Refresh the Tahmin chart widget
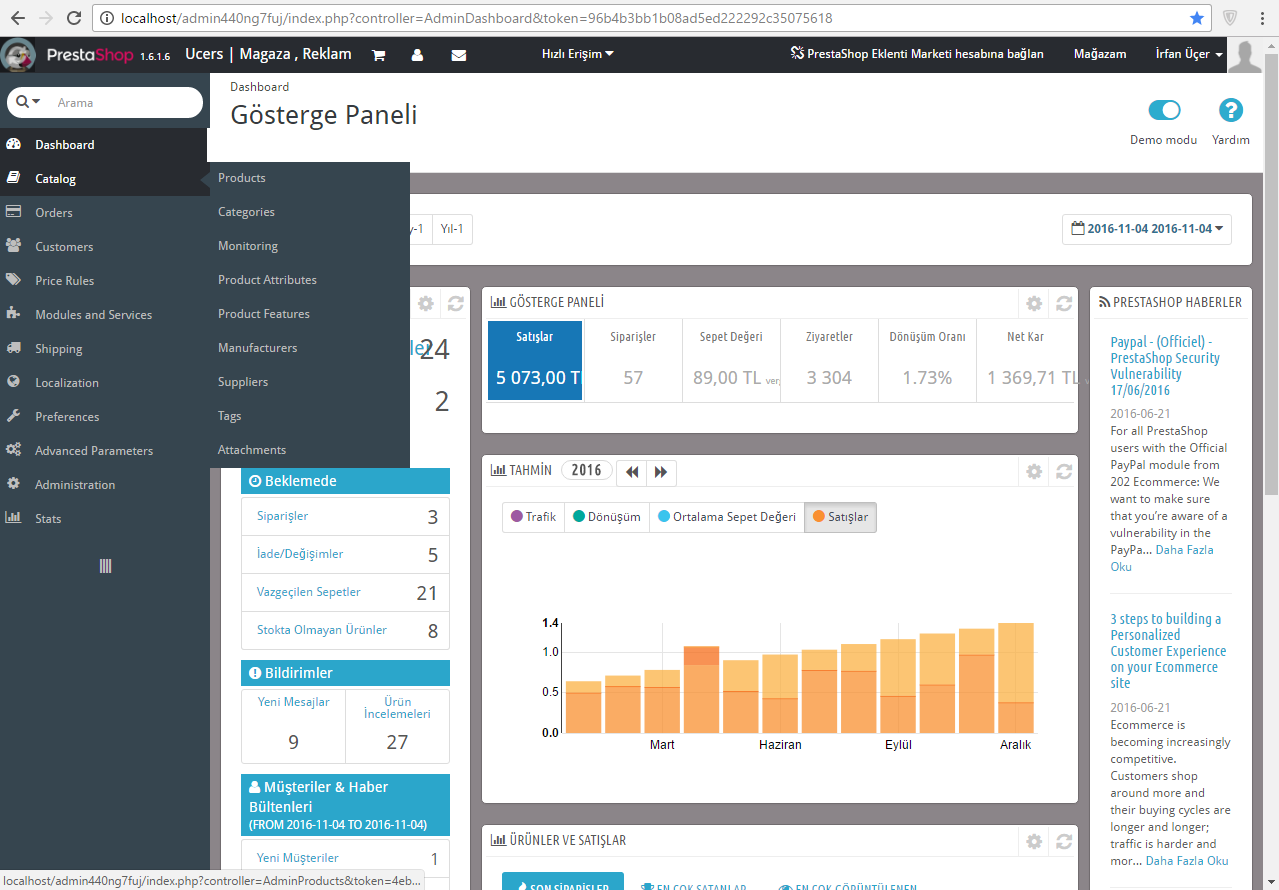 click(1064, 471)
